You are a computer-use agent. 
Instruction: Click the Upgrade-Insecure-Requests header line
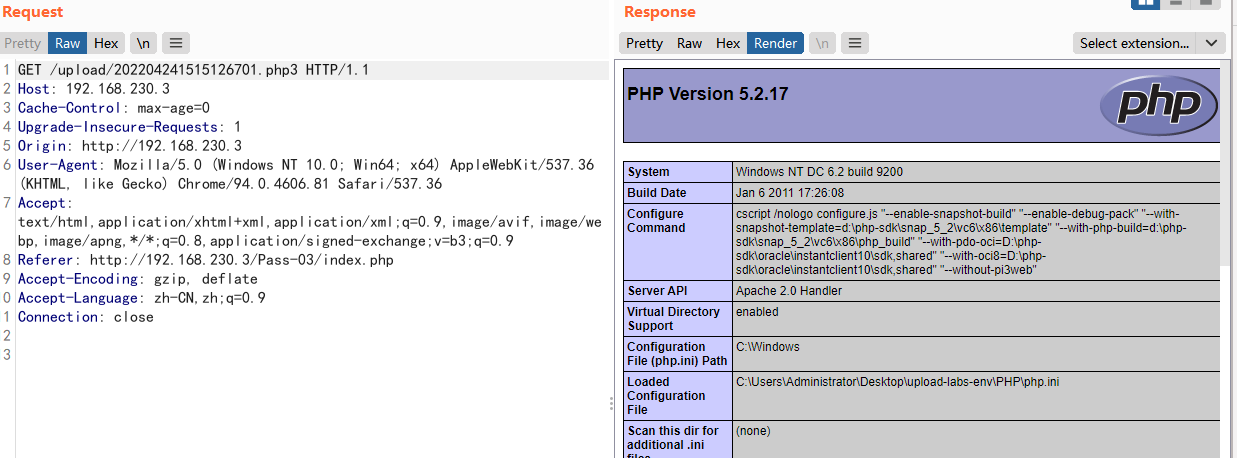(x=129, y=127)
